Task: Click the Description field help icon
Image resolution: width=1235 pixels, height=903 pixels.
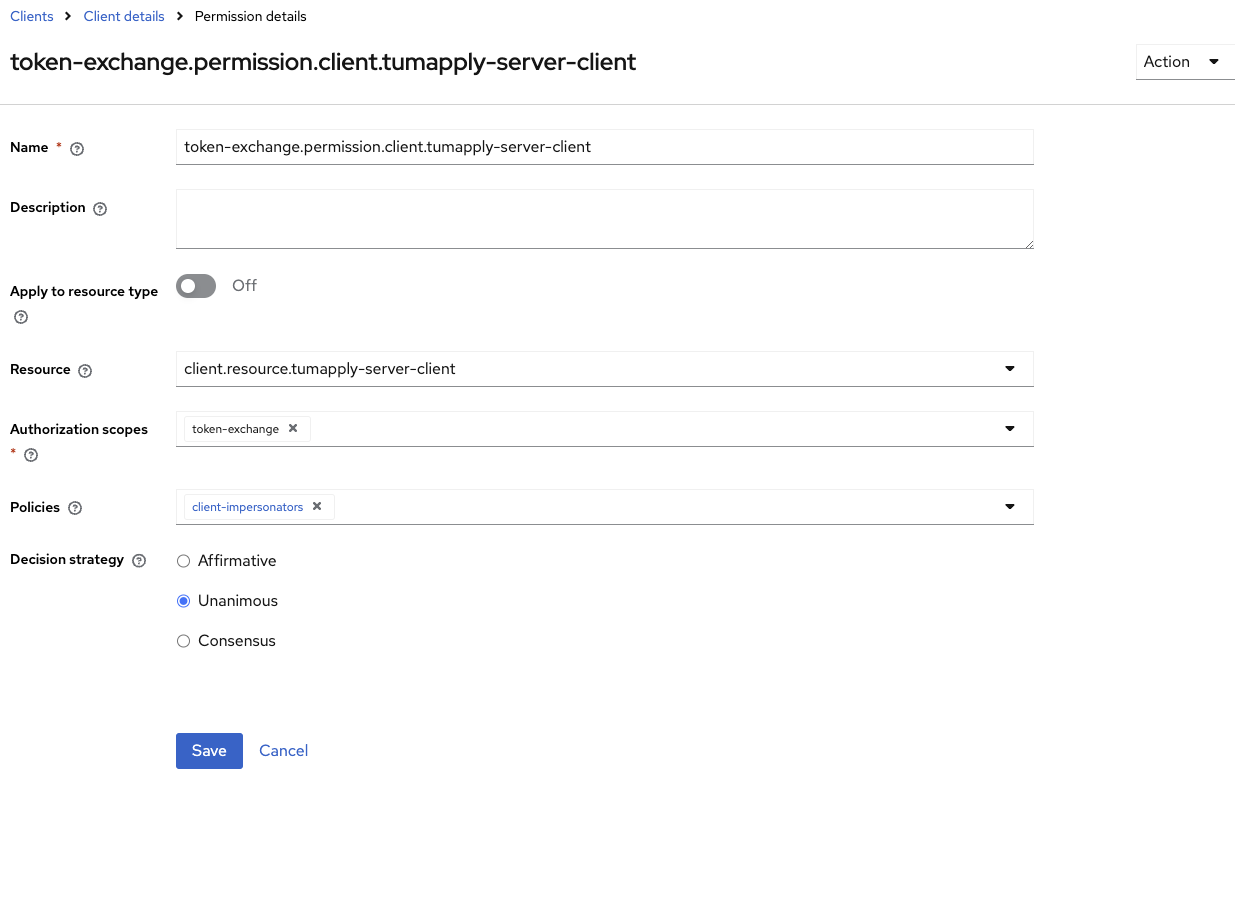Action: (99, 208)
